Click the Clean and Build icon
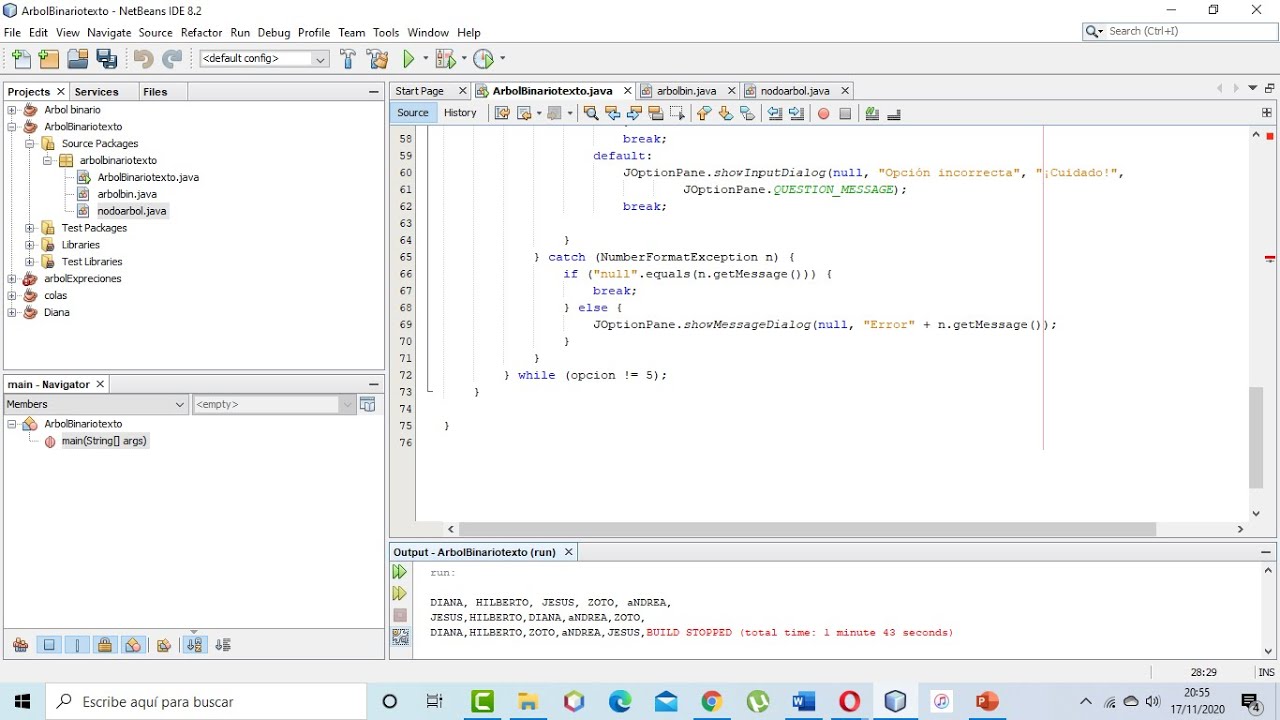The width and height of the screenshot is (1280, 720). 377,59
